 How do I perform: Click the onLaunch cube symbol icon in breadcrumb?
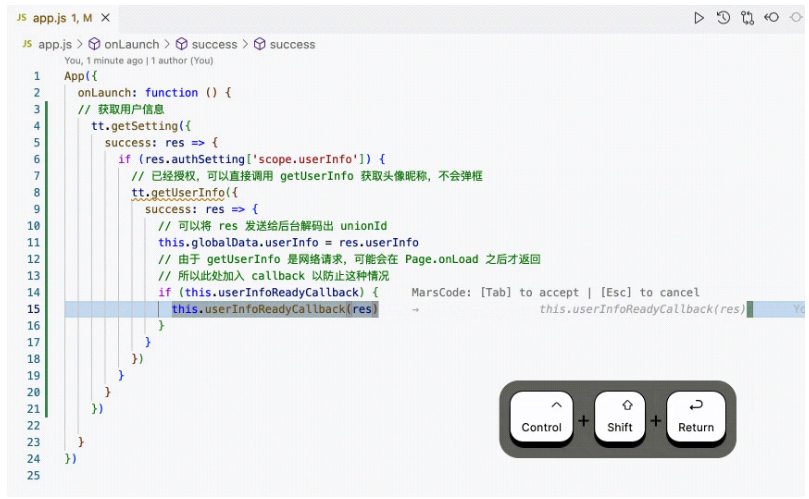[94, 44]
